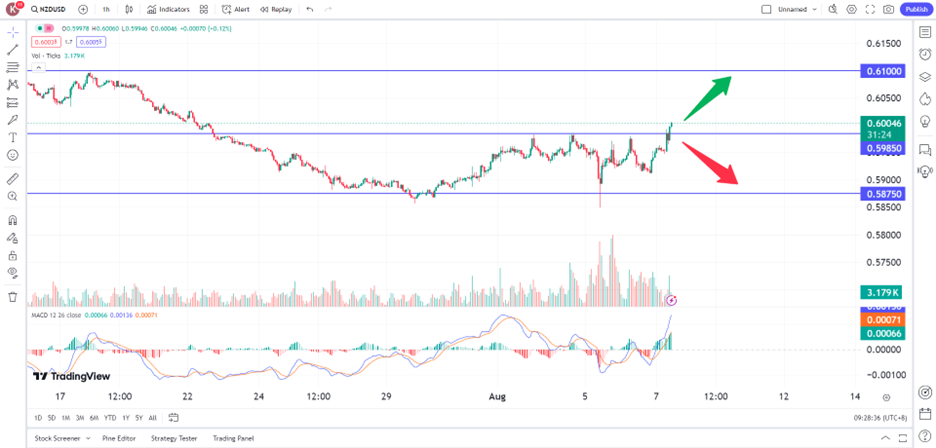Create an Alert
936x448 pixels.
236,10
